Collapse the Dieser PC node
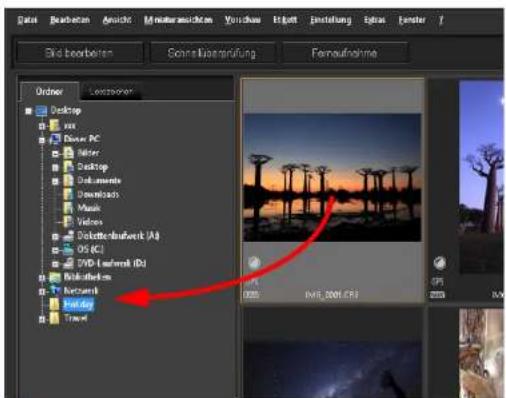This screenshot has width=506, height=398. tap(42, 140)
